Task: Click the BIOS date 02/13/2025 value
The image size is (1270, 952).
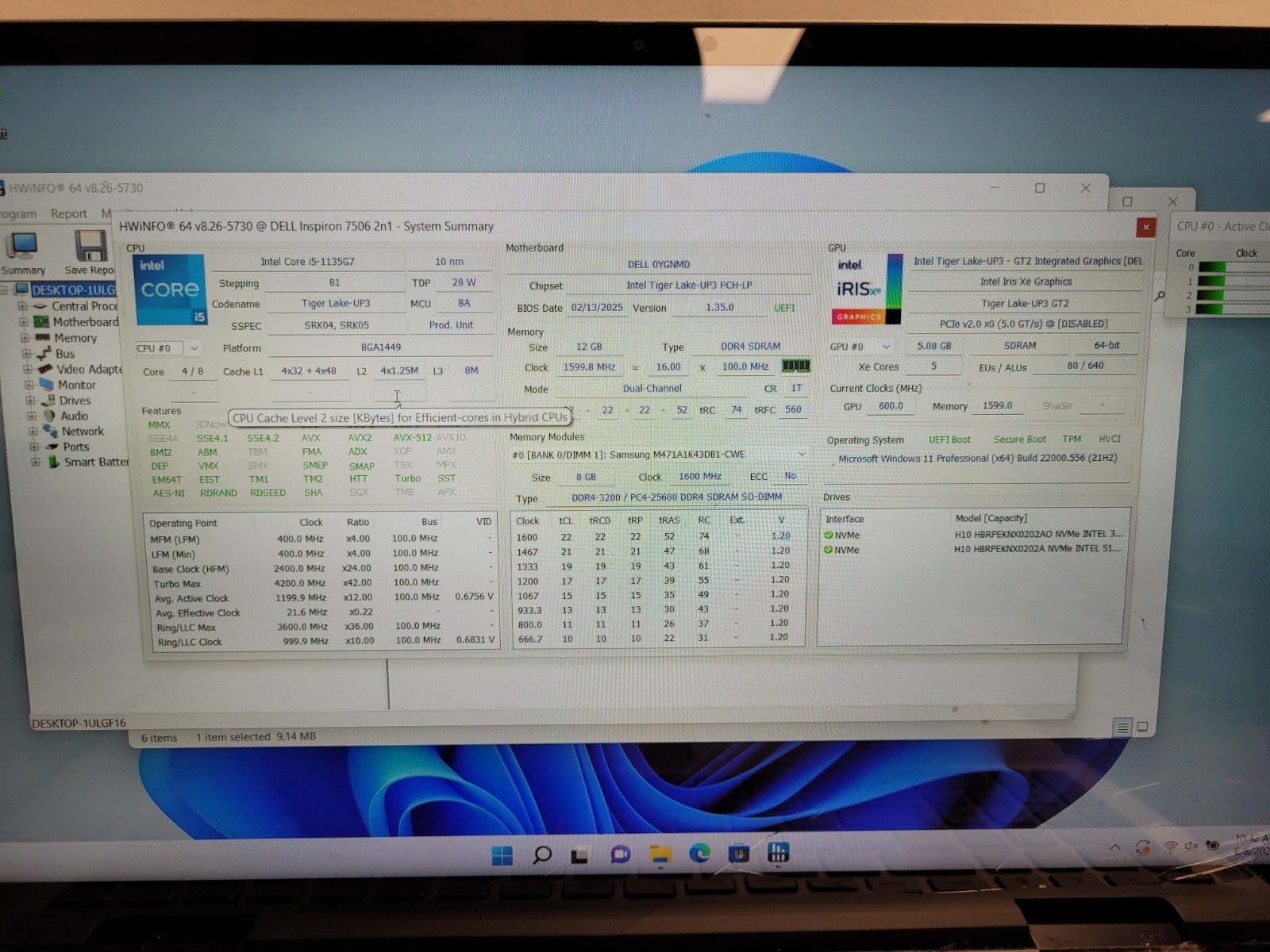Action: 597,307
